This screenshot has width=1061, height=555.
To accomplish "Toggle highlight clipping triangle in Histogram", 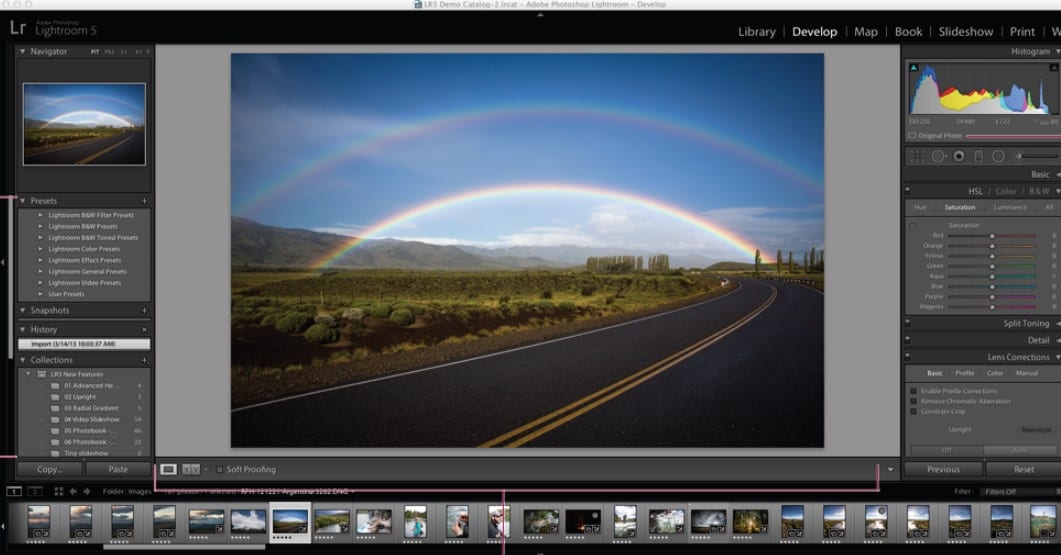I will [1054, 68].
